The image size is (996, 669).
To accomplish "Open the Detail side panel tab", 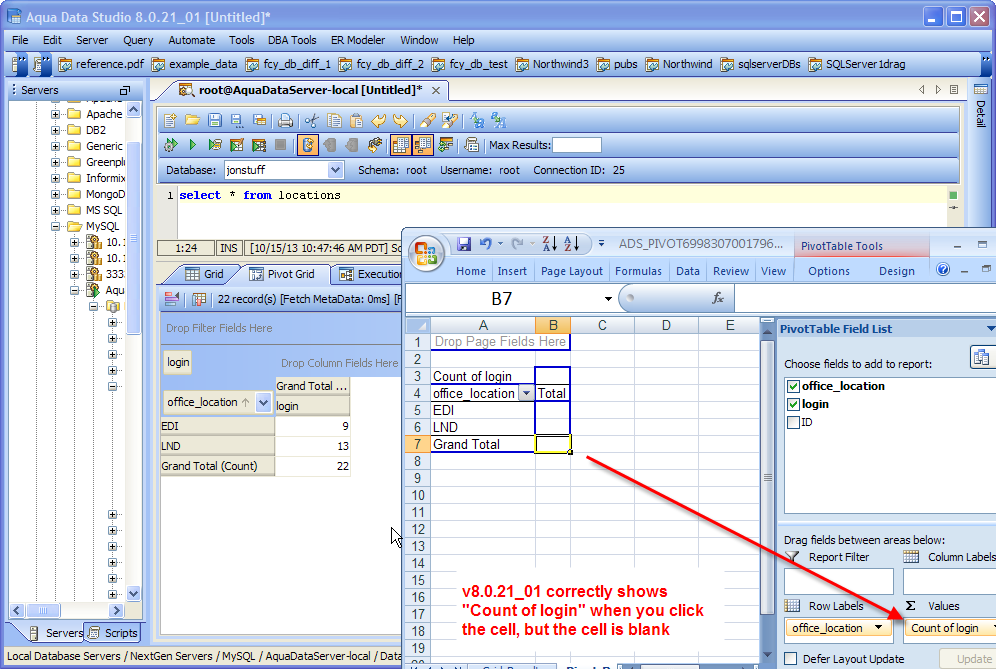I will 980,105.
